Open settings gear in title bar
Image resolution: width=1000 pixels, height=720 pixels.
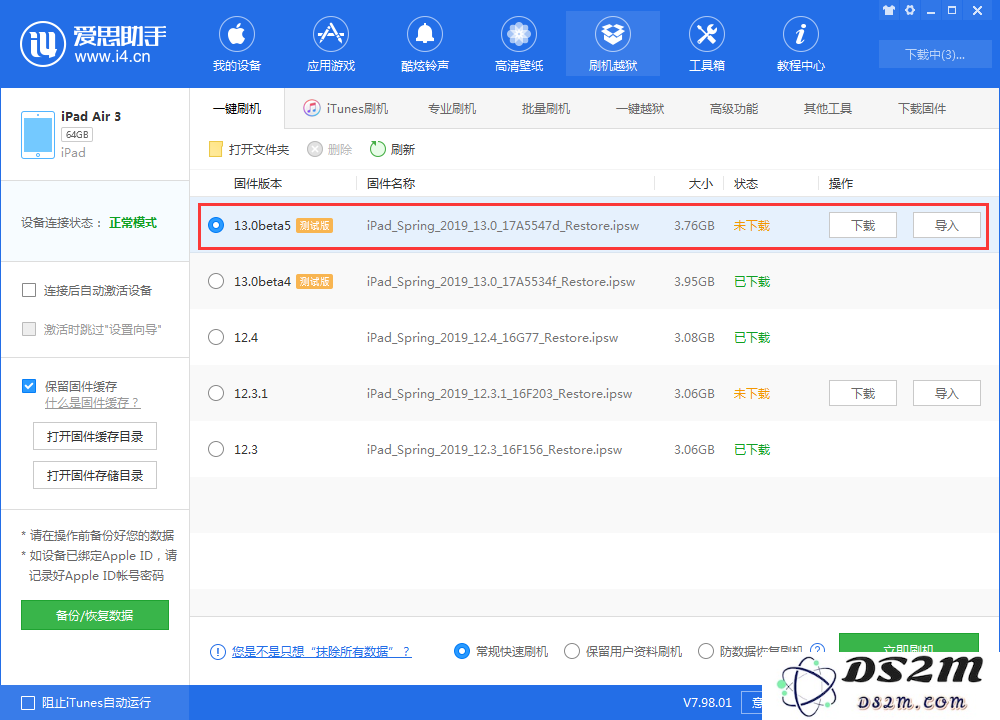click(910, 10)
